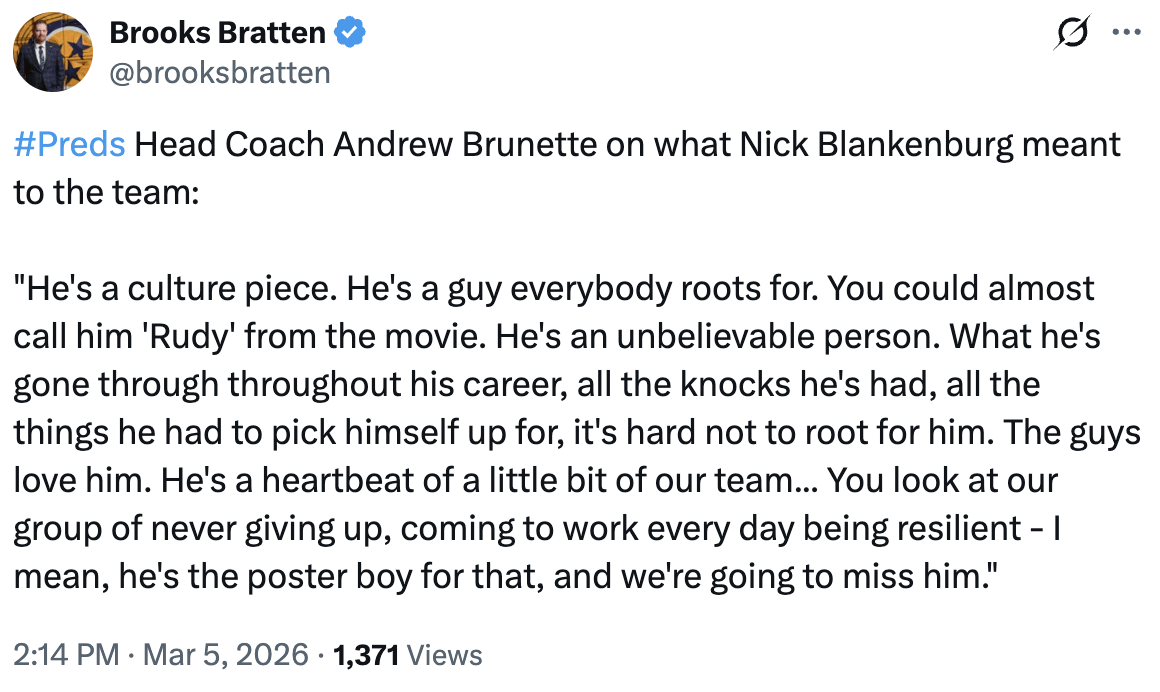Open the @brooksbratten handle link
Image resolution: width=1160 pixels, height=692 pixels.
pyautogui.click(x=219, y=73)
